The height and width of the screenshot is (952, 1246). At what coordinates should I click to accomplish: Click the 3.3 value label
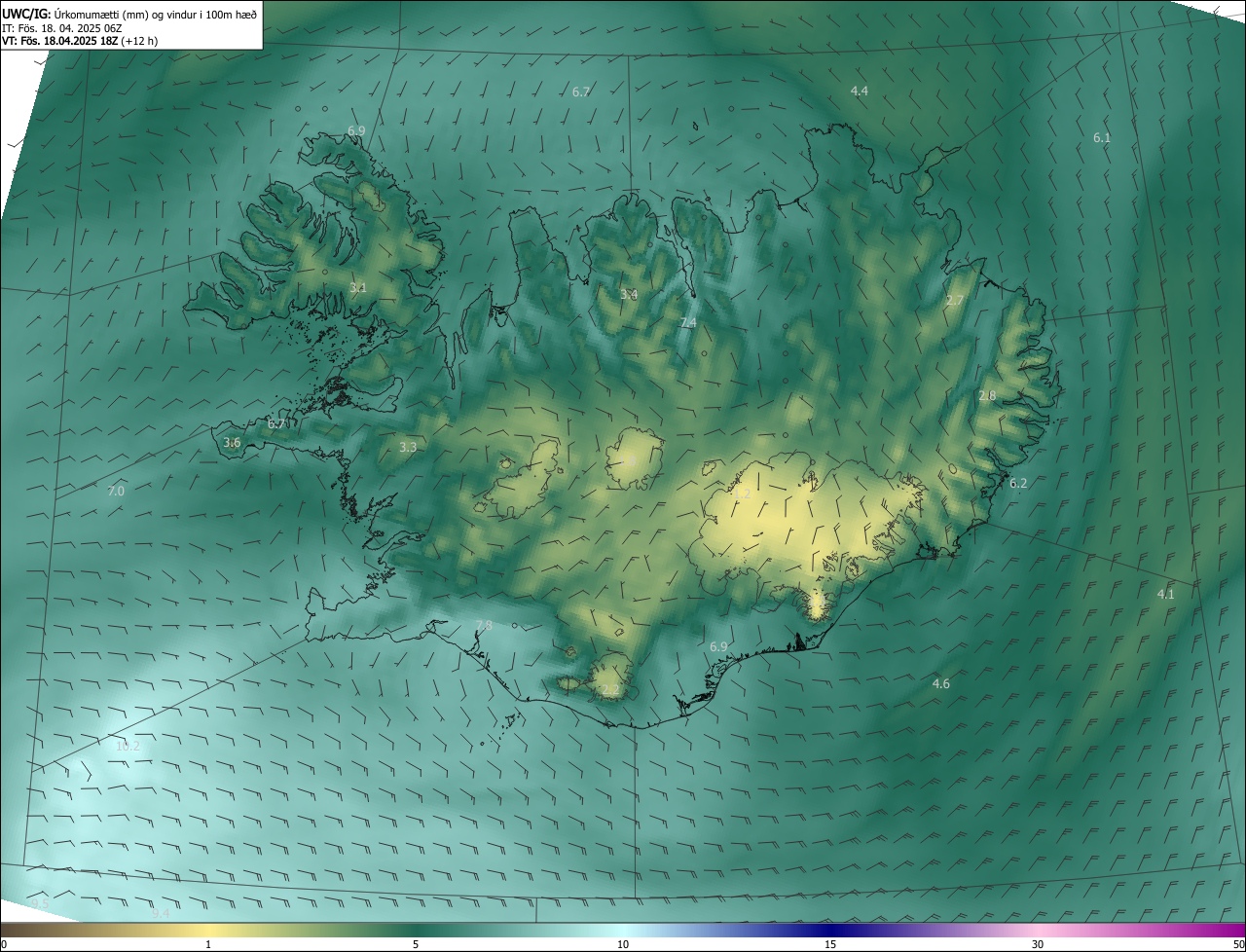pyautogui.click(x=408, y=447)
